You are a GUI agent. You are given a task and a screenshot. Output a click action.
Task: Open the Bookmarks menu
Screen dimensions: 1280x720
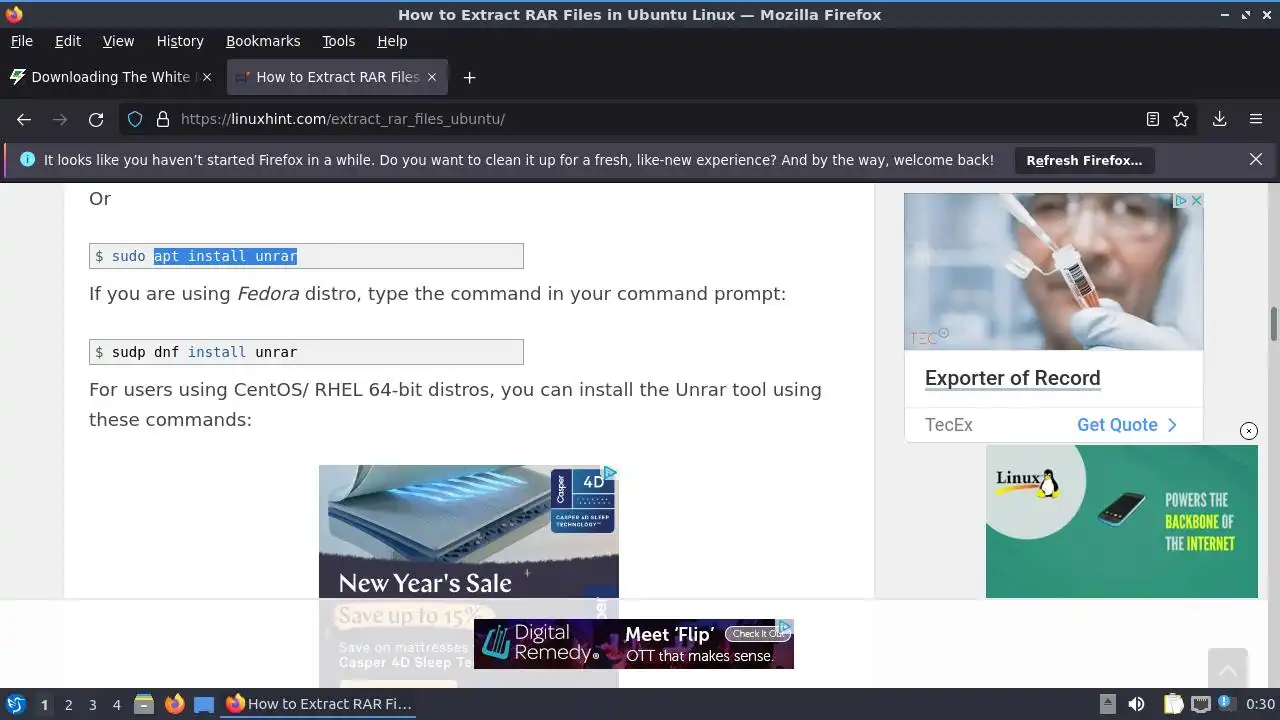(263, 41)
